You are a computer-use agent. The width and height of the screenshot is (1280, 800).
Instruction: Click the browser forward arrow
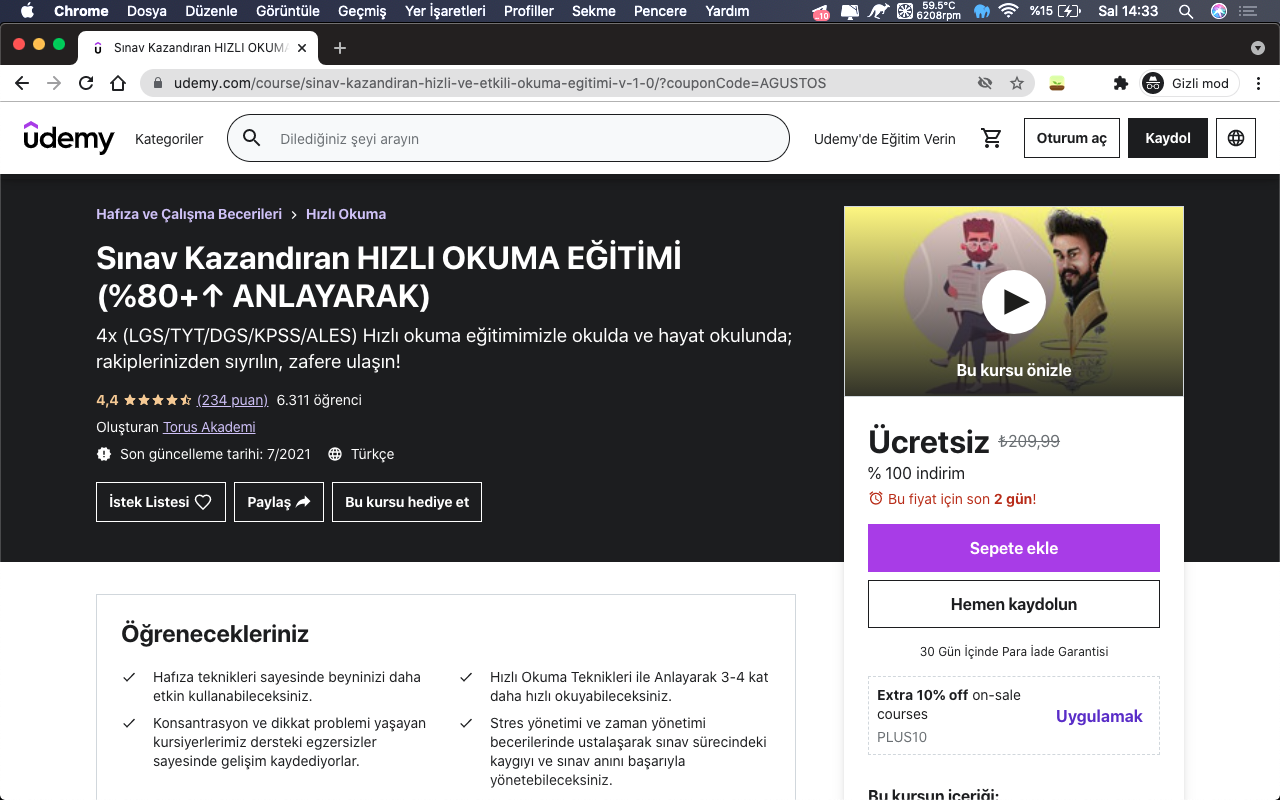click(54, 83)
